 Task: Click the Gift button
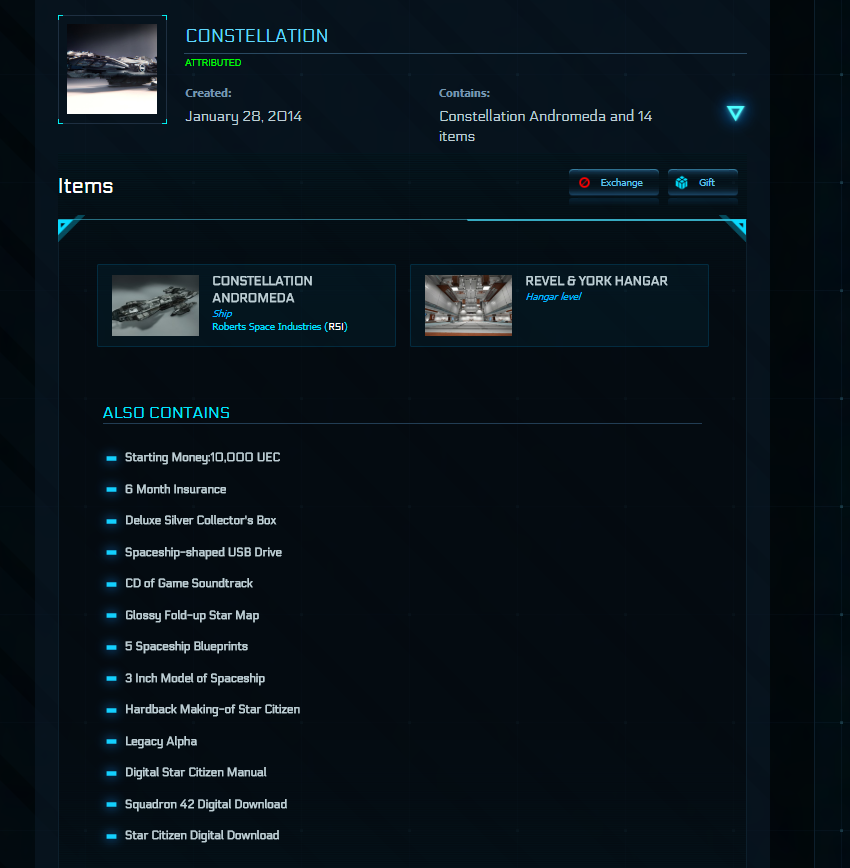click(x=703, y=183)
